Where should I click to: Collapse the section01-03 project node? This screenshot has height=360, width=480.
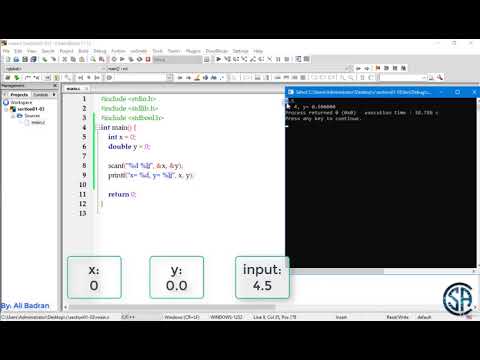pyautogui.click(x=6, y=109)
